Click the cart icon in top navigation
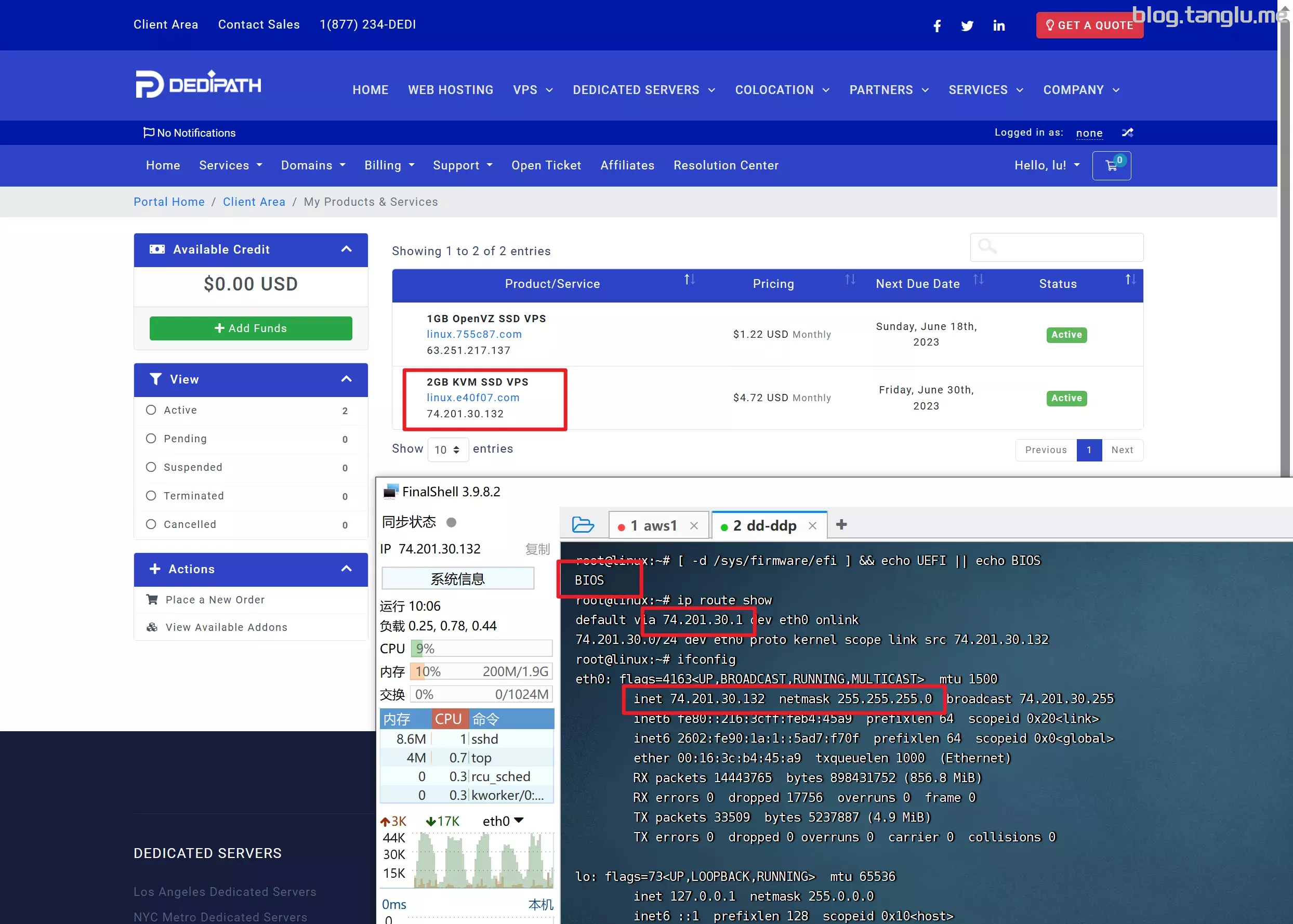1293x924 pixels. [x=1111, y=165]
